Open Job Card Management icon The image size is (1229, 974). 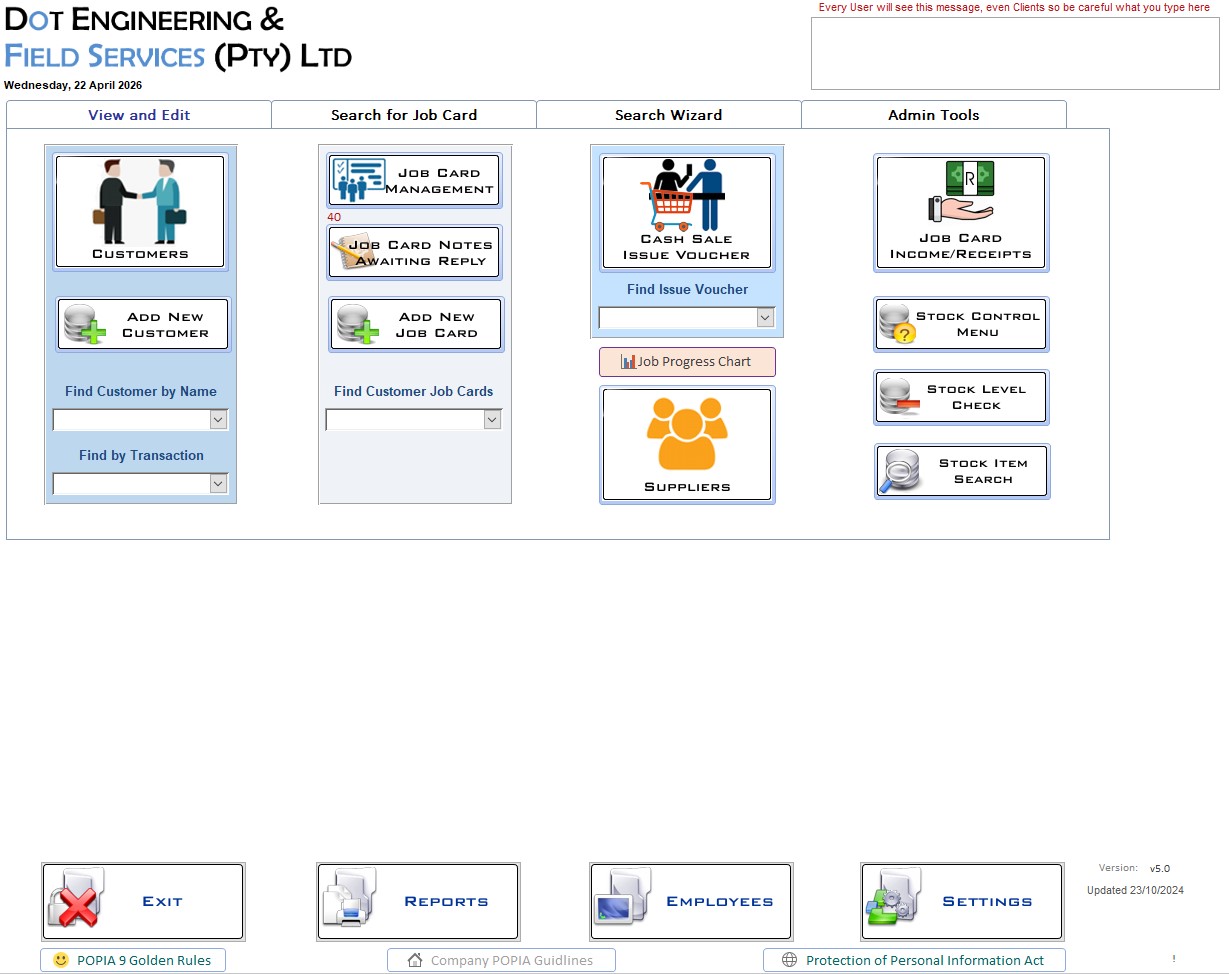tap(357, 181)
